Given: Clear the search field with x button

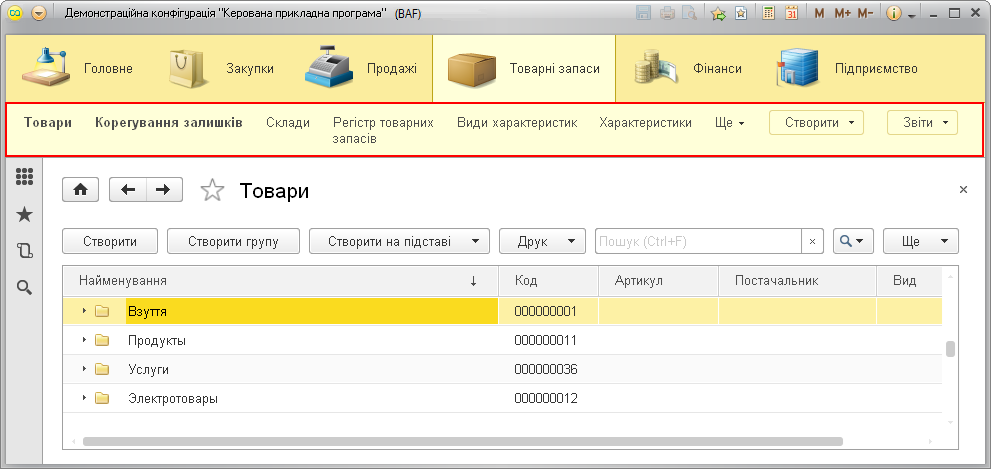Looking at the screenshot, I should click(x=813, y=241).
